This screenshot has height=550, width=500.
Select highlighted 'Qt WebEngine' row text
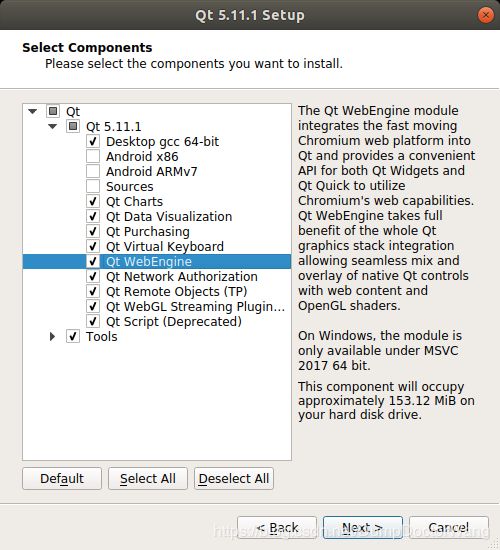click(149, 262)
